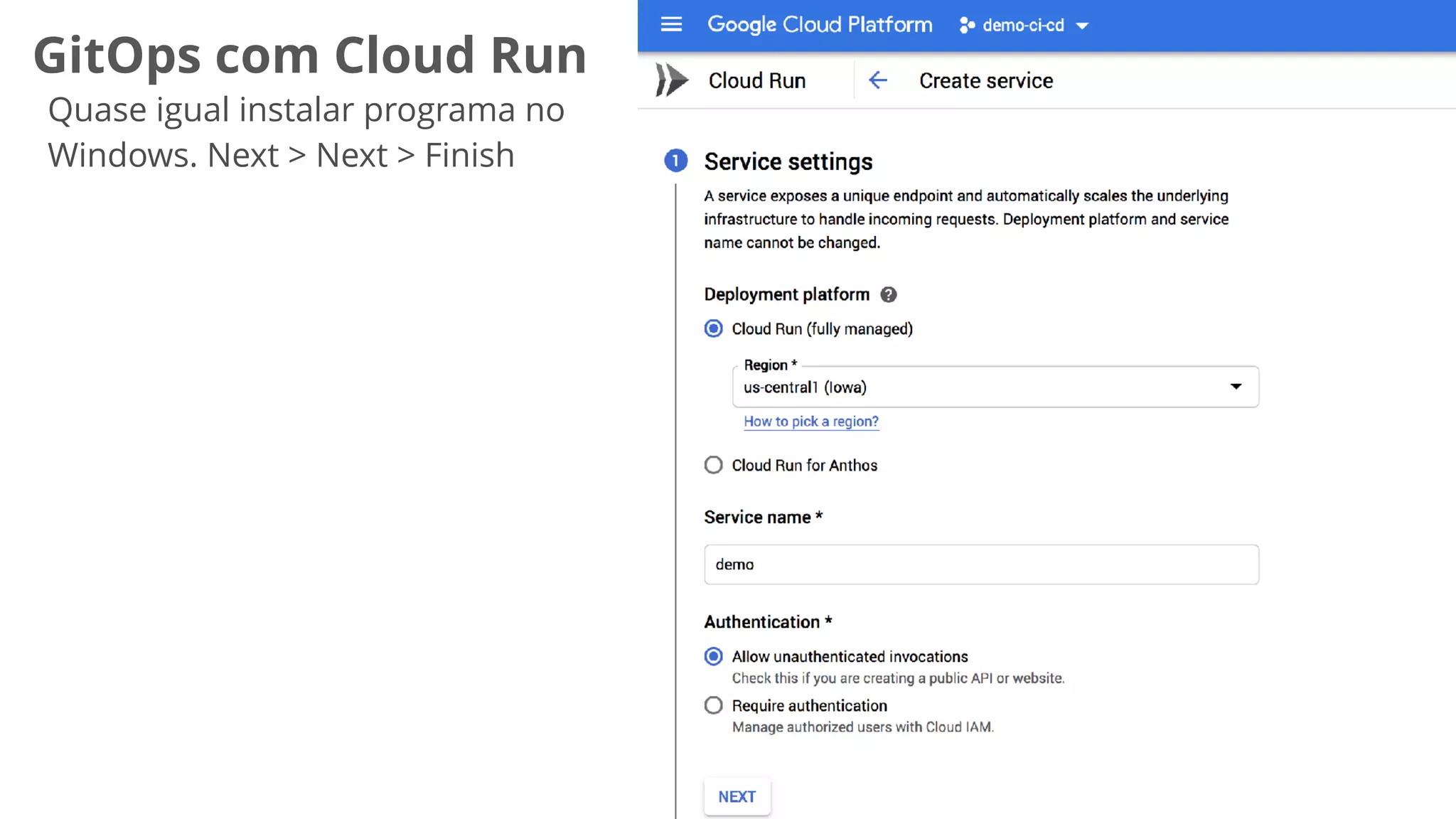The image size is (1456, 819).
Task: Select Cloud Run (fully managed) radio button
Action: [x=713, y=328]
